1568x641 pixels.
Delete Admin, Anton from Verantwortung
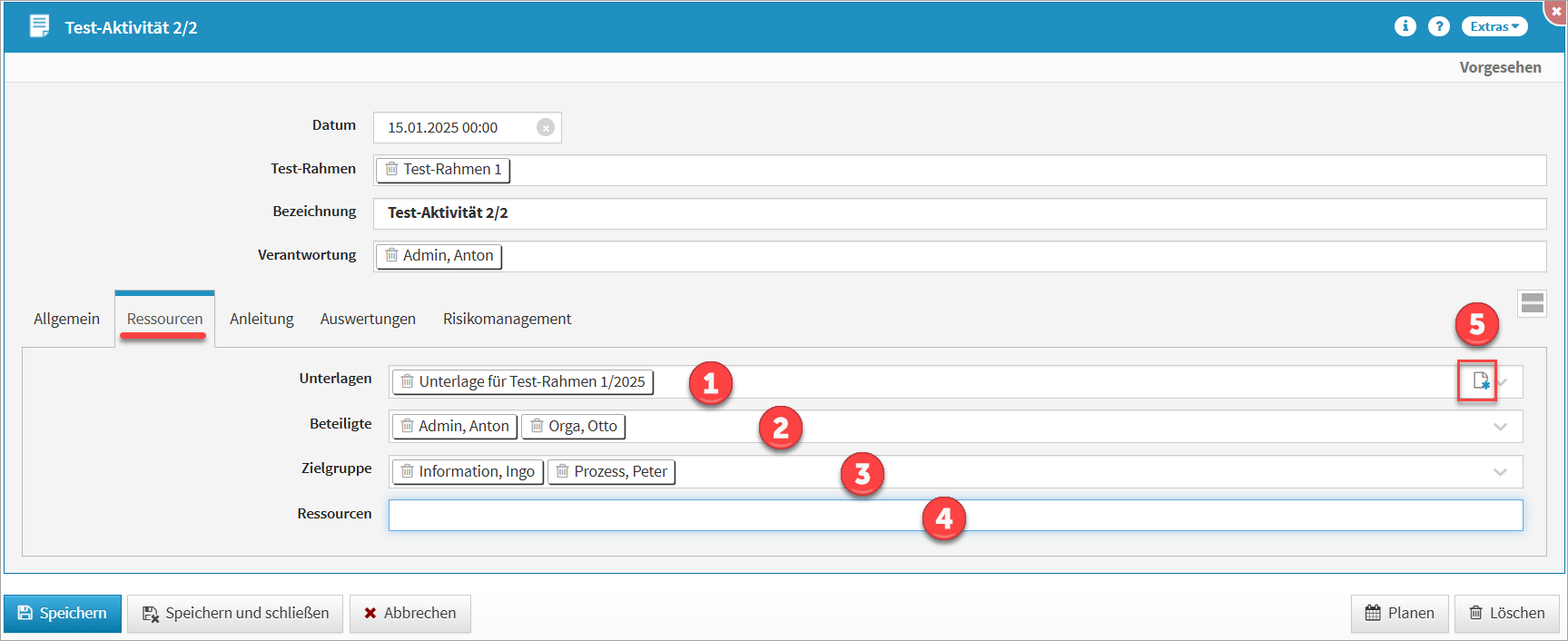(x=391, y=255)
